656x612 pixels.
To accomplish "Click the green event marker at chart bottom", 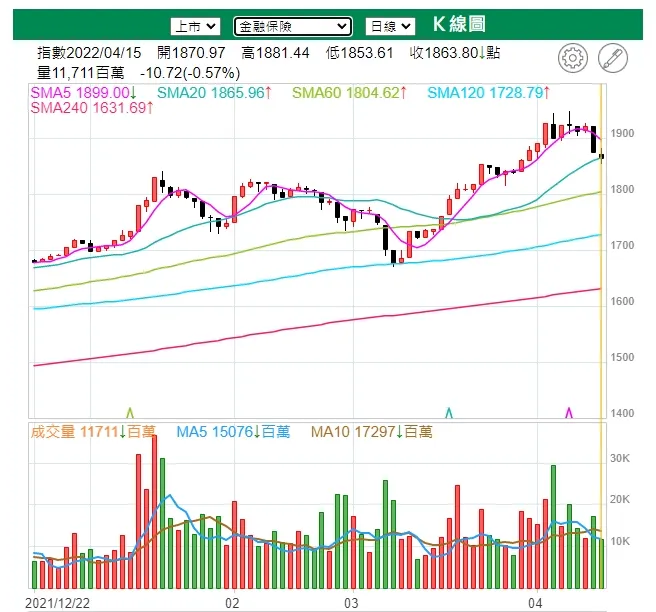I will (130, 413).
